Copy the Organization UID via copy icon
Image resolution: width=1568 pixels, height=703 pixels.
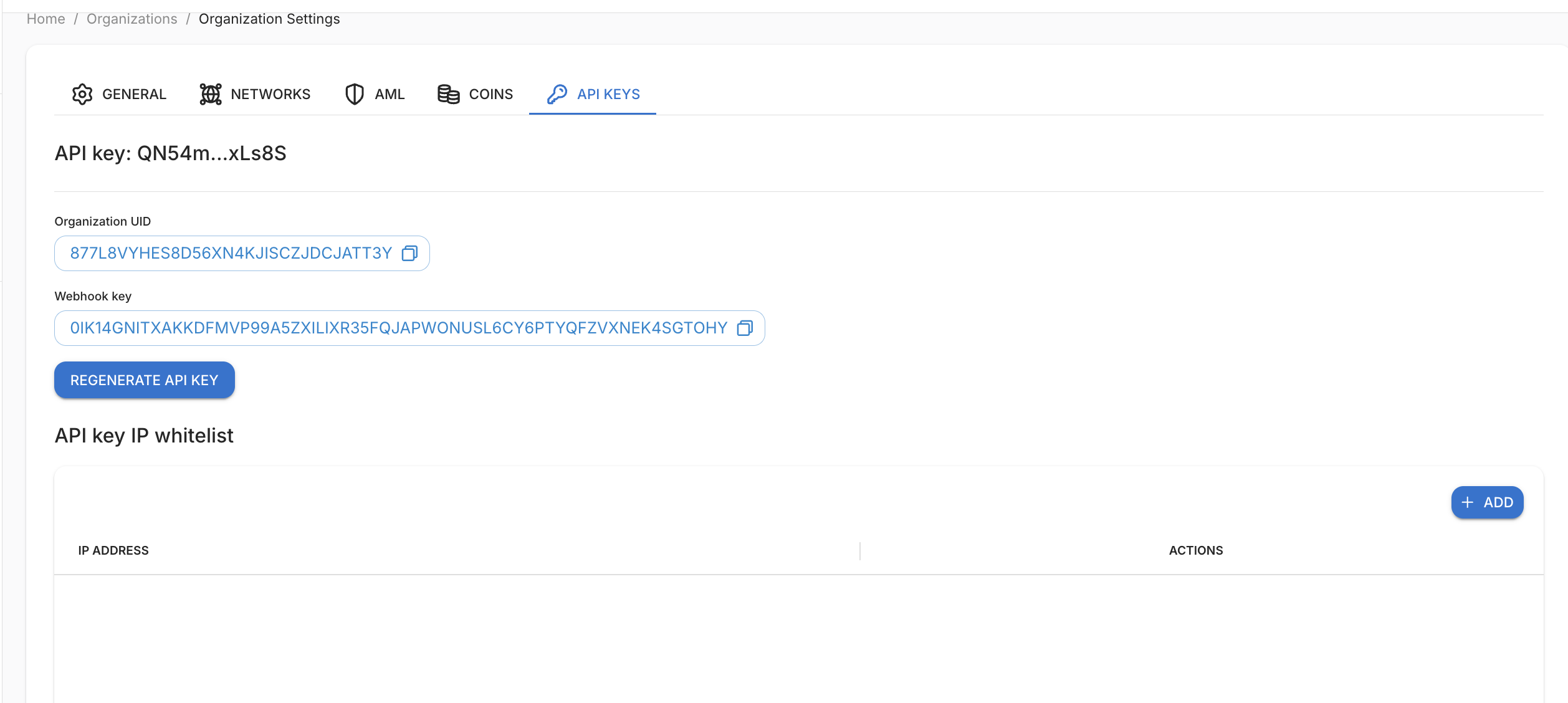[x=409, y=253]
